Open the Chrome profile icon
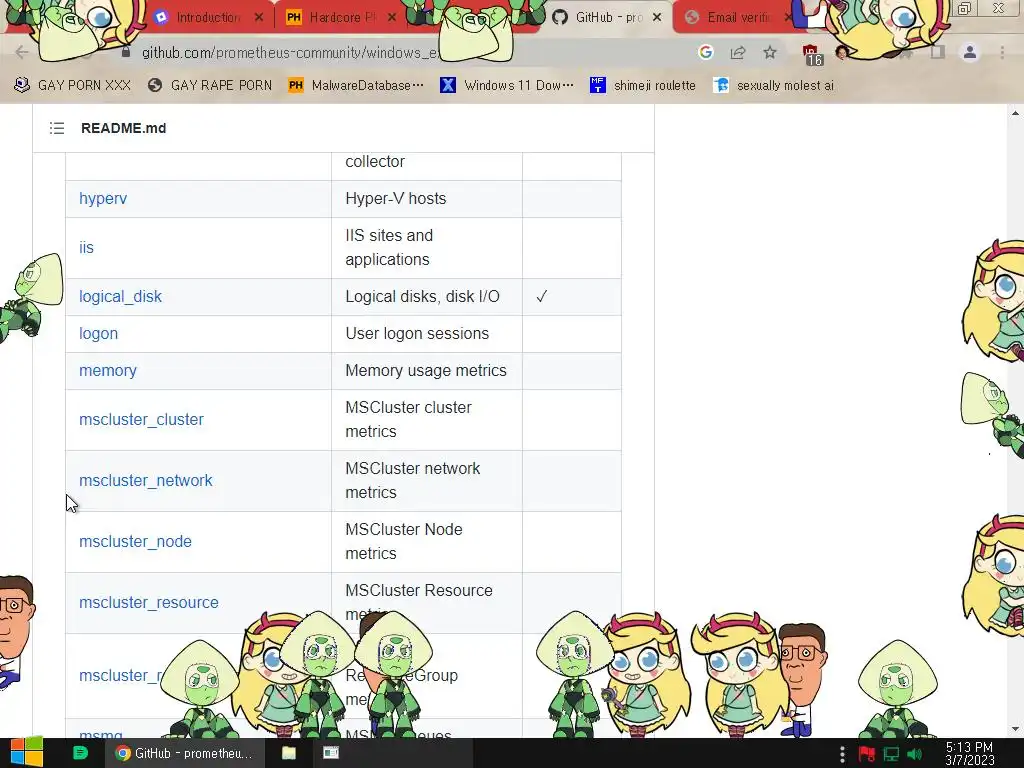The width and height of the screenshot is (1024, 768). 970,52
